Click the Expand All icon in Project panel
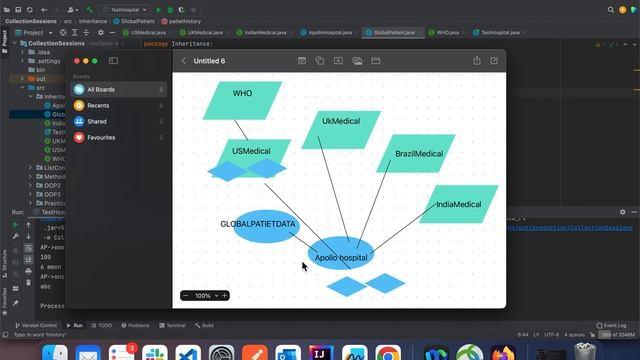The width and height of the screenshot is (640, 360). [74, 32]
